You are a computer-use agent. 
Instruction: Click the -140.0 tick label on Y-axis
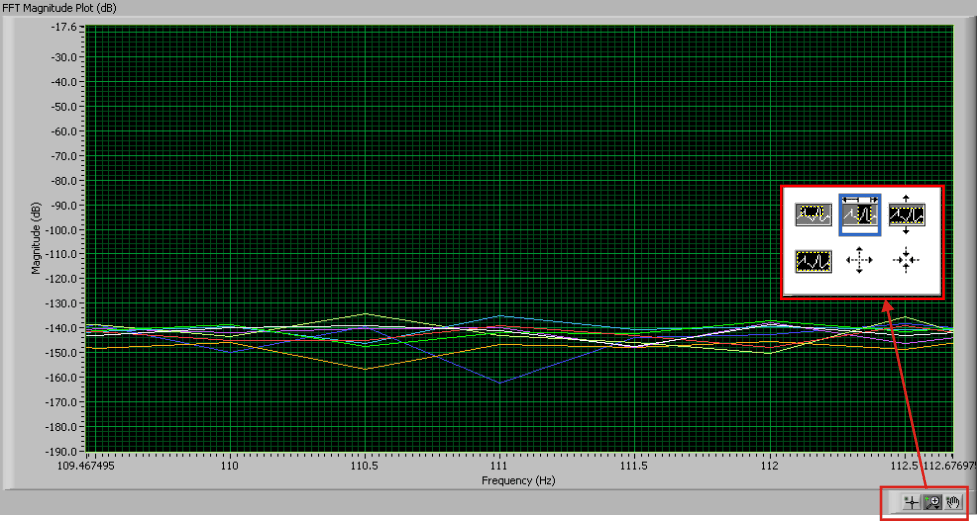[62, 328]
